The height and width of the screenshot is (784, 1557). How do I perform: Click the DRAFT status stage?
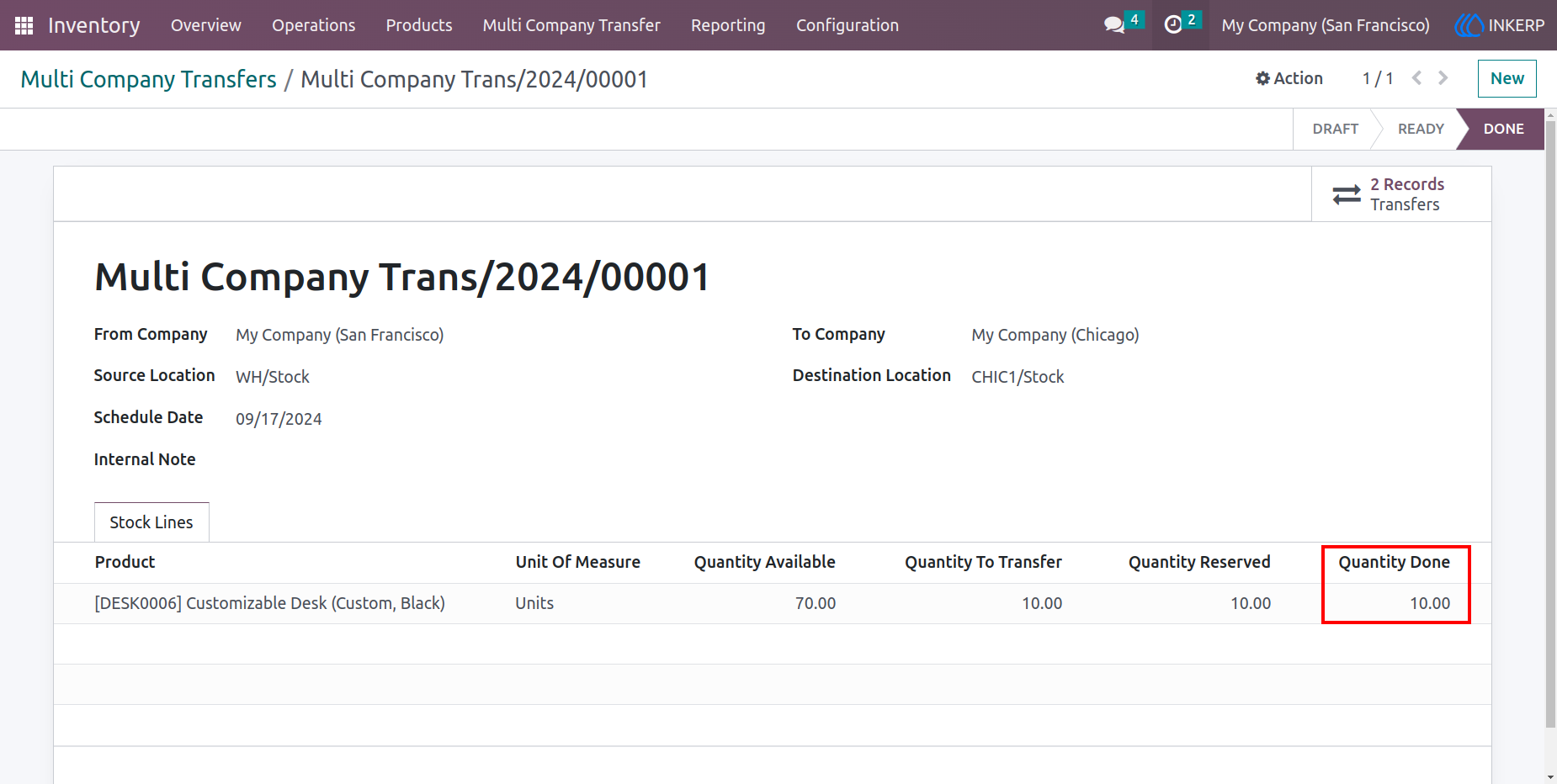[1335, 129]
